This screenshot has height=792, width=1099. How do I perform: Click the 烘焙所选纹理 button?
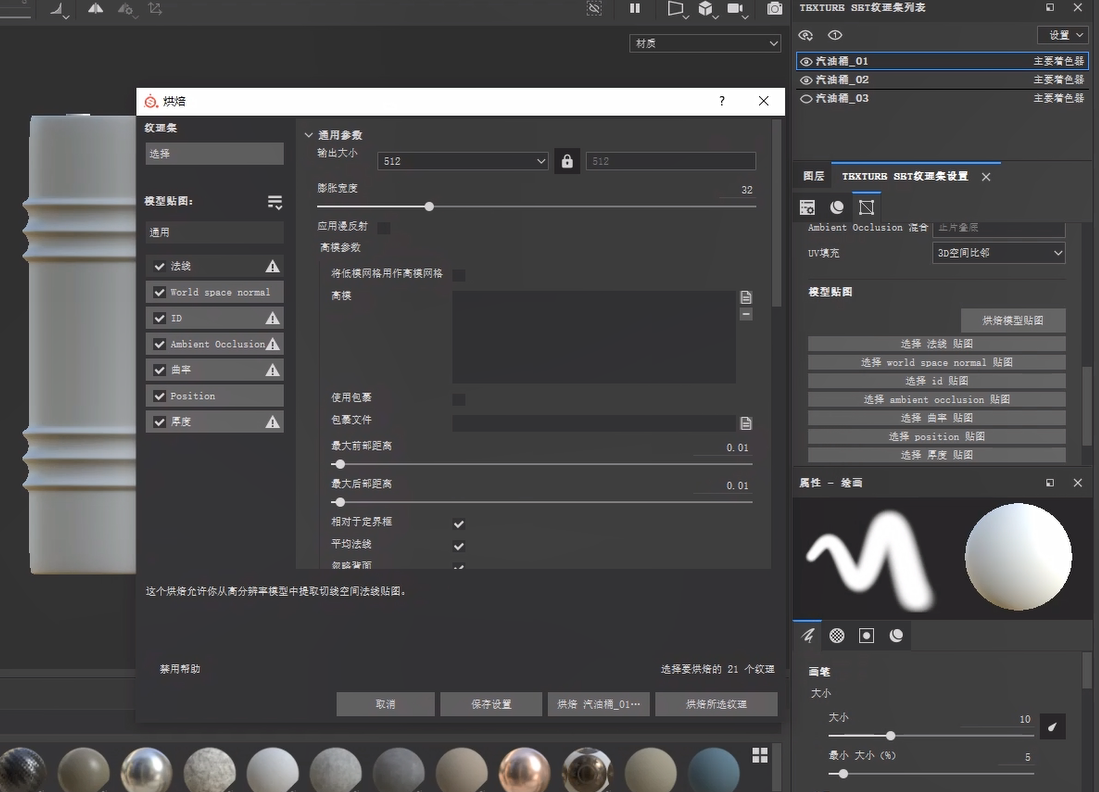[x=716, y=704]
